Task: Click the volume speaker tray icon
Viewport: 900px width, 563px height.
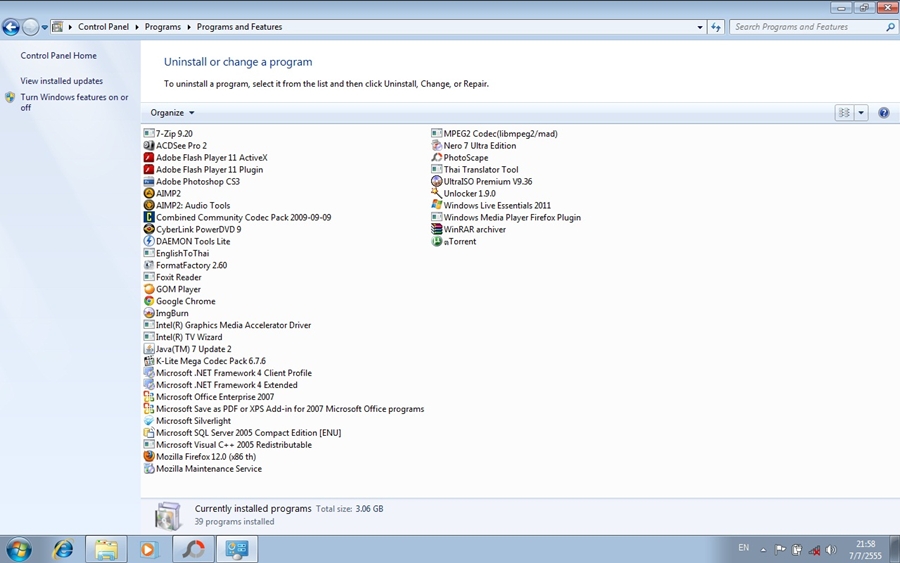Action: pos(831,550)
